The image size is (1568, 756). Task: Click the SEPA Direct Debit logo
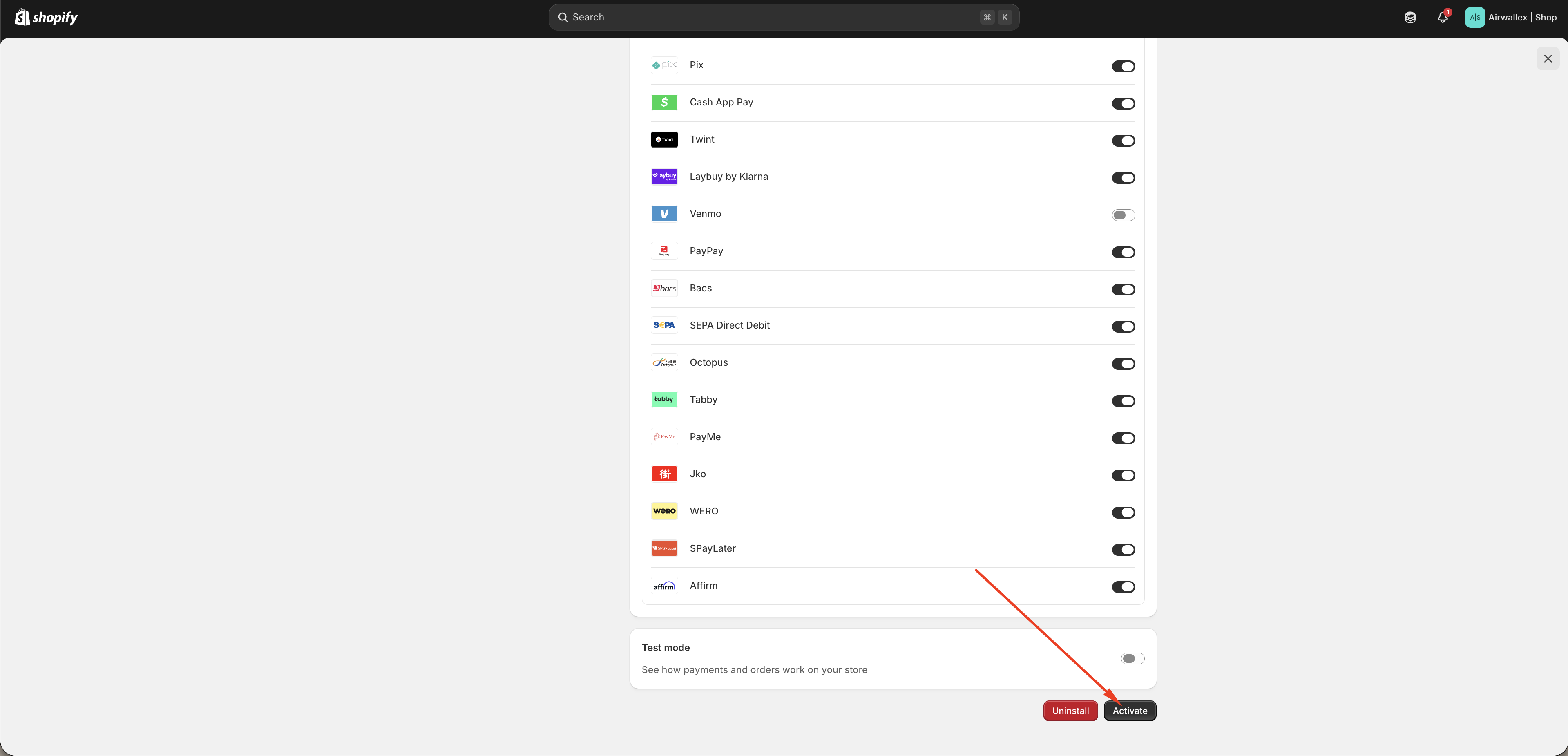click(664, 325)
